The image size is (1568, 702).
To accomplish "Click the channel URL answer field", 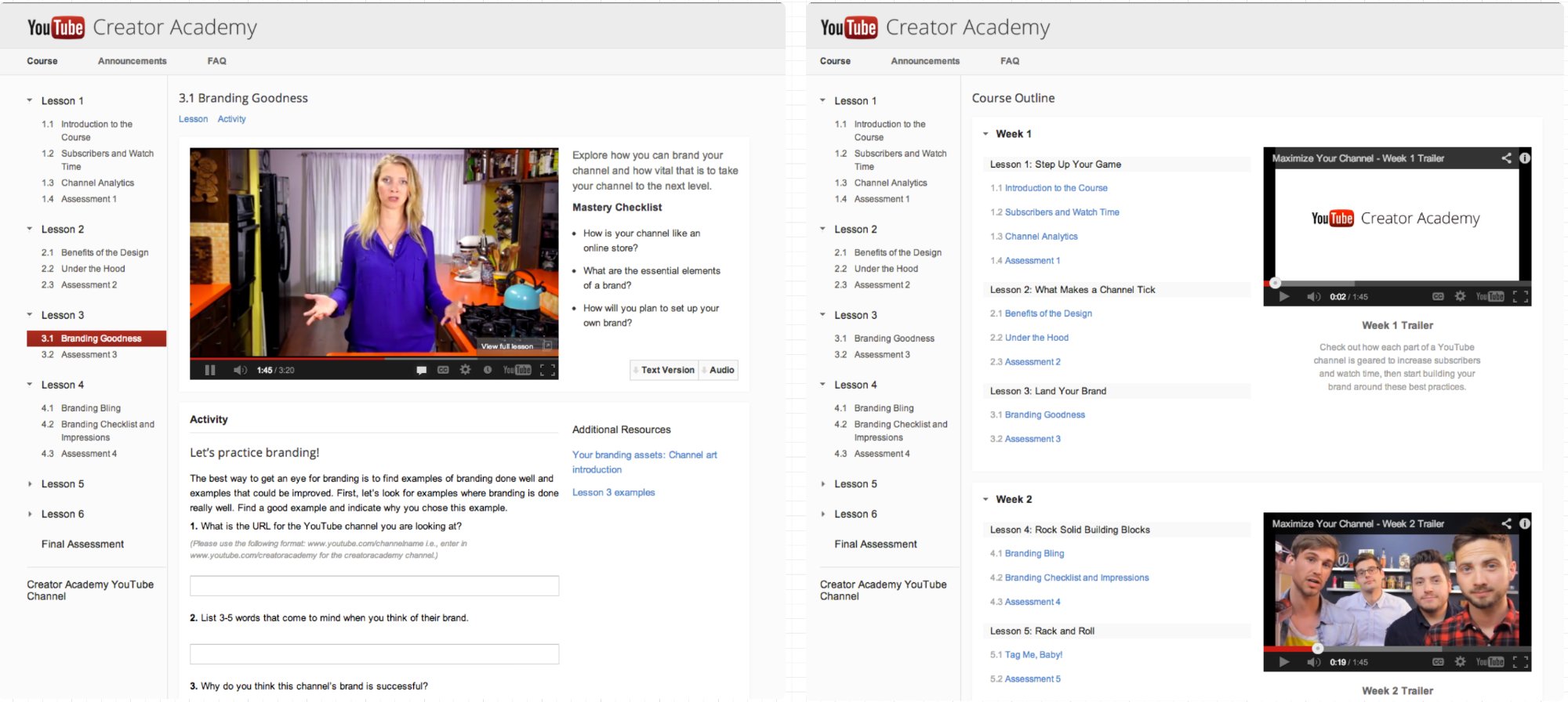I will 374,586.
